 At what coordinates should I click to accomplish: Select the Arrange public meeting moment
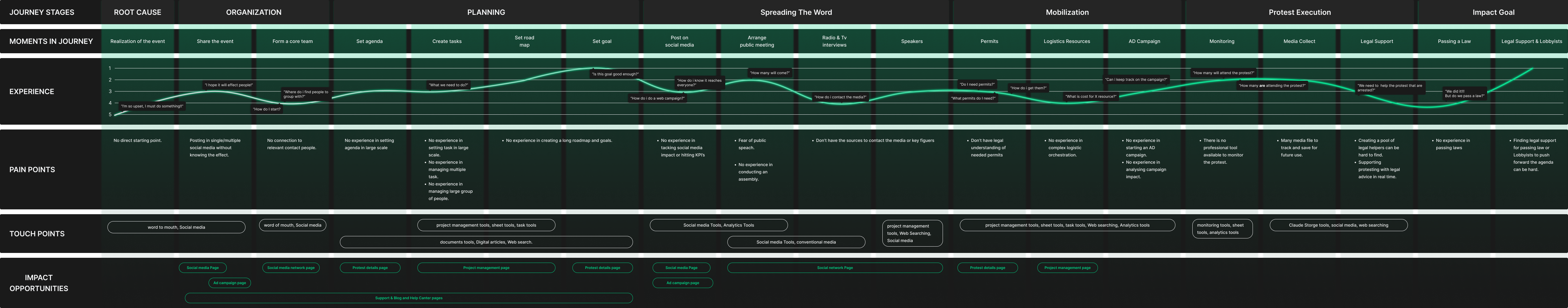[x=757, y=41]
